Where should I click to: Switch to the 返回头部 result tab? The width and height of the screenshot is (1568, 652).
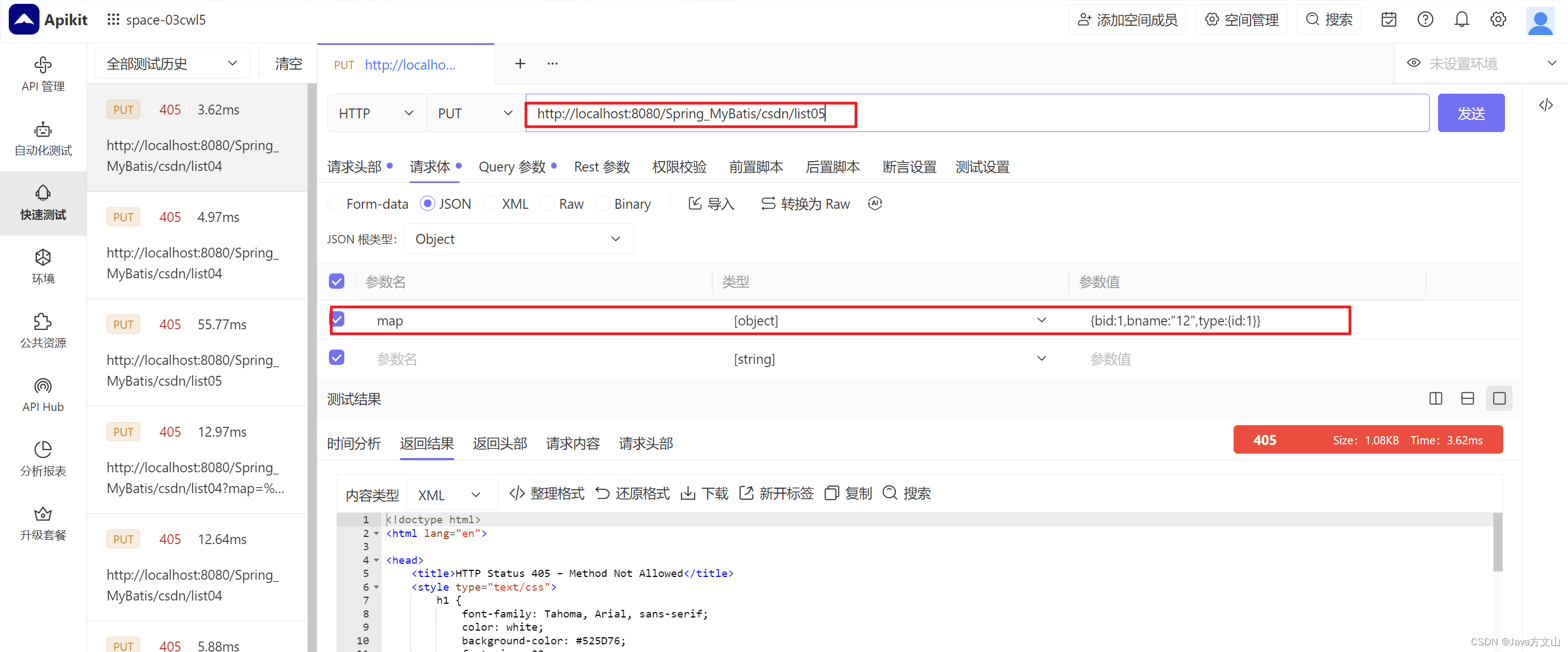499,443
